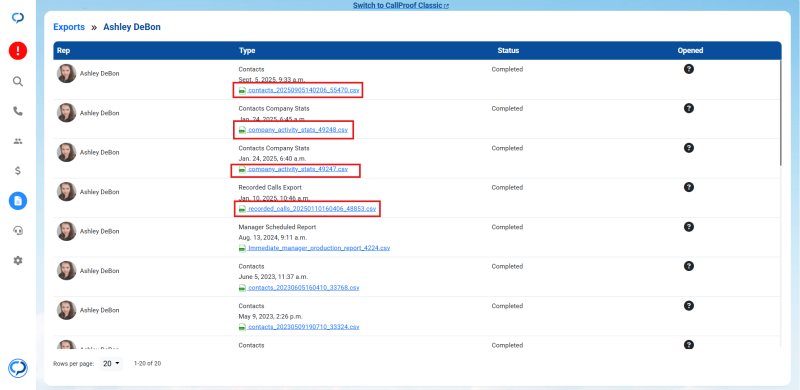Open the search magnifier in sidebar
The image size is (800, 390).
(18, 82)
